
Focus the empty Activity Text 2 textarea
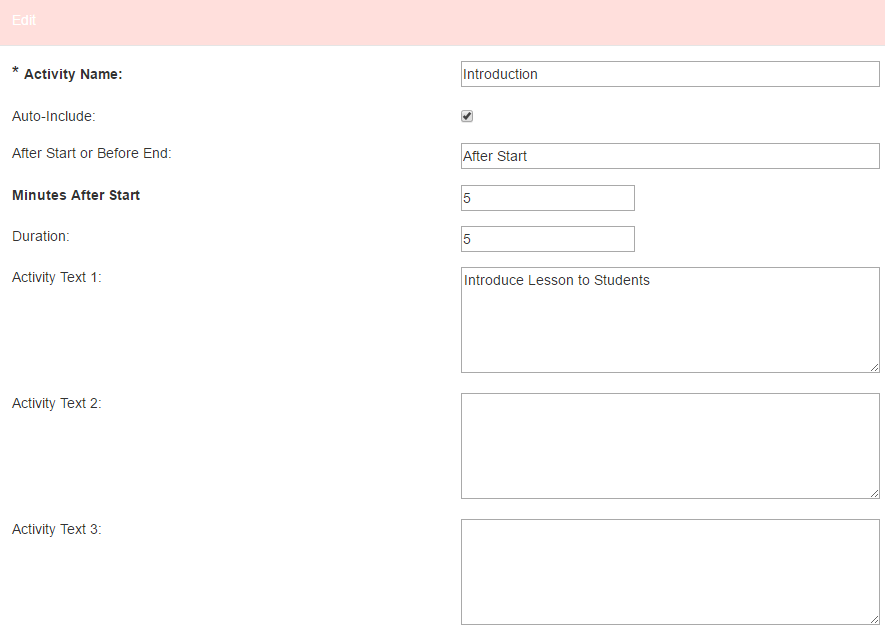[669, 445]
